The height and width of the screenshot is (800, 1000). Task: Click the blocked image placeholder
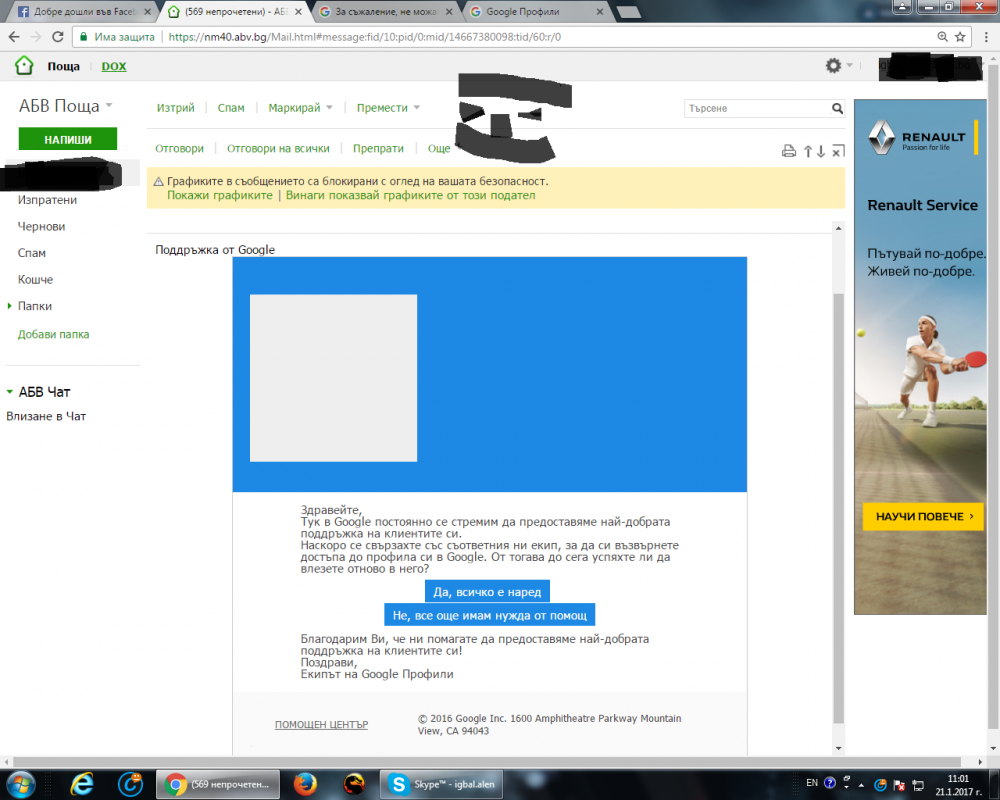click(333, 378)
